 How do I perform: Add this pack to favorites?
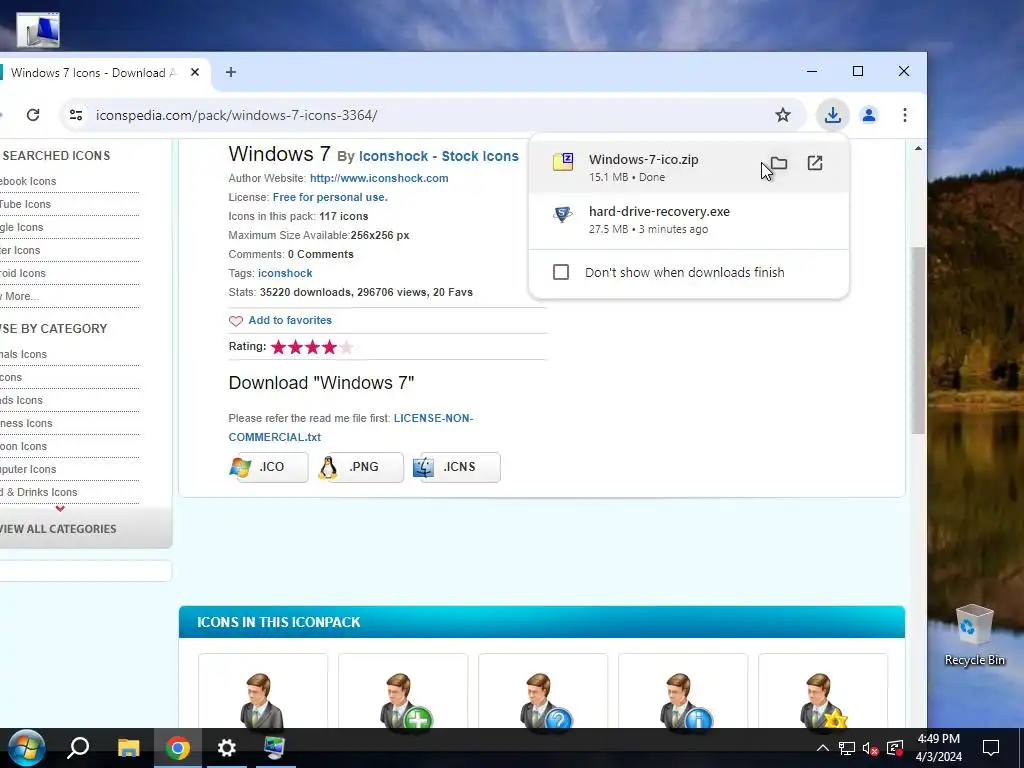tap(290, 320)
